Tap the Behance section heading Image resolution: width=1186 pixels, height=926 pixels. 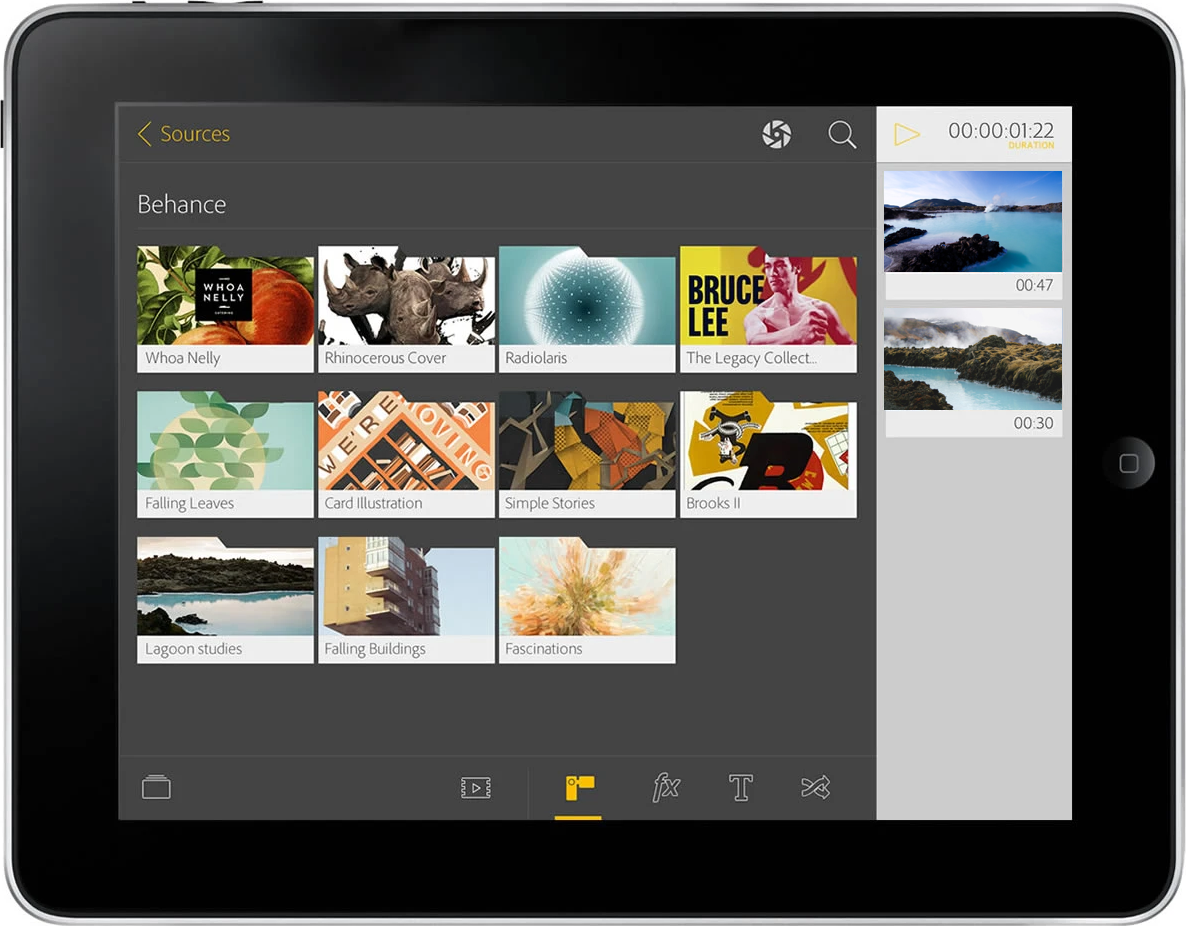click(x=182, y=204)
